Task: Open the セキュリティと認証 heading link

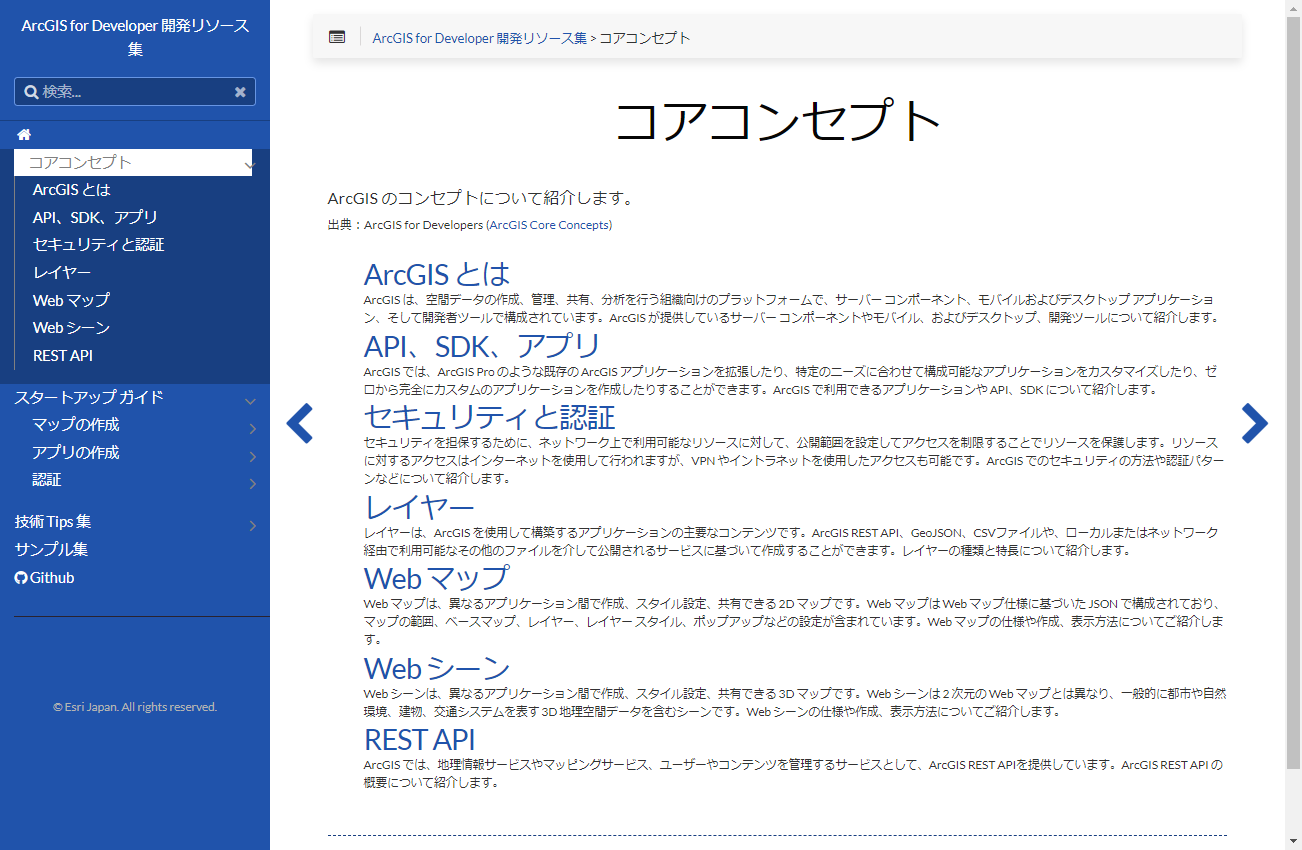Action: 490,417
